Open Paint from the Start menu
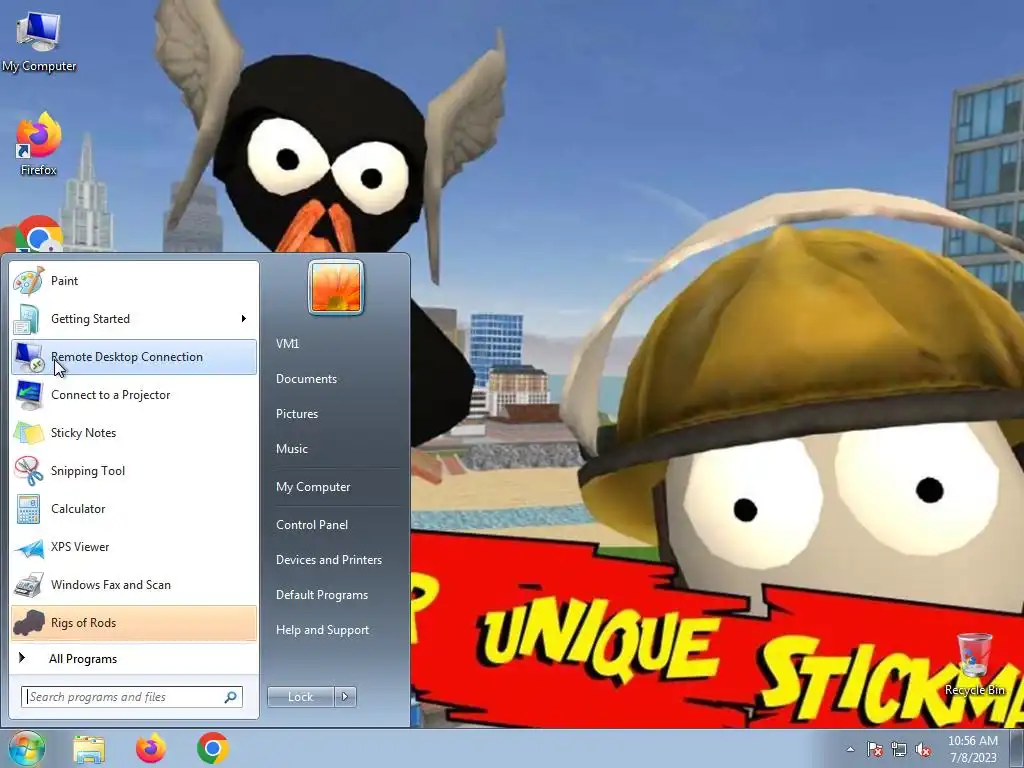 (x=134, y=281)
